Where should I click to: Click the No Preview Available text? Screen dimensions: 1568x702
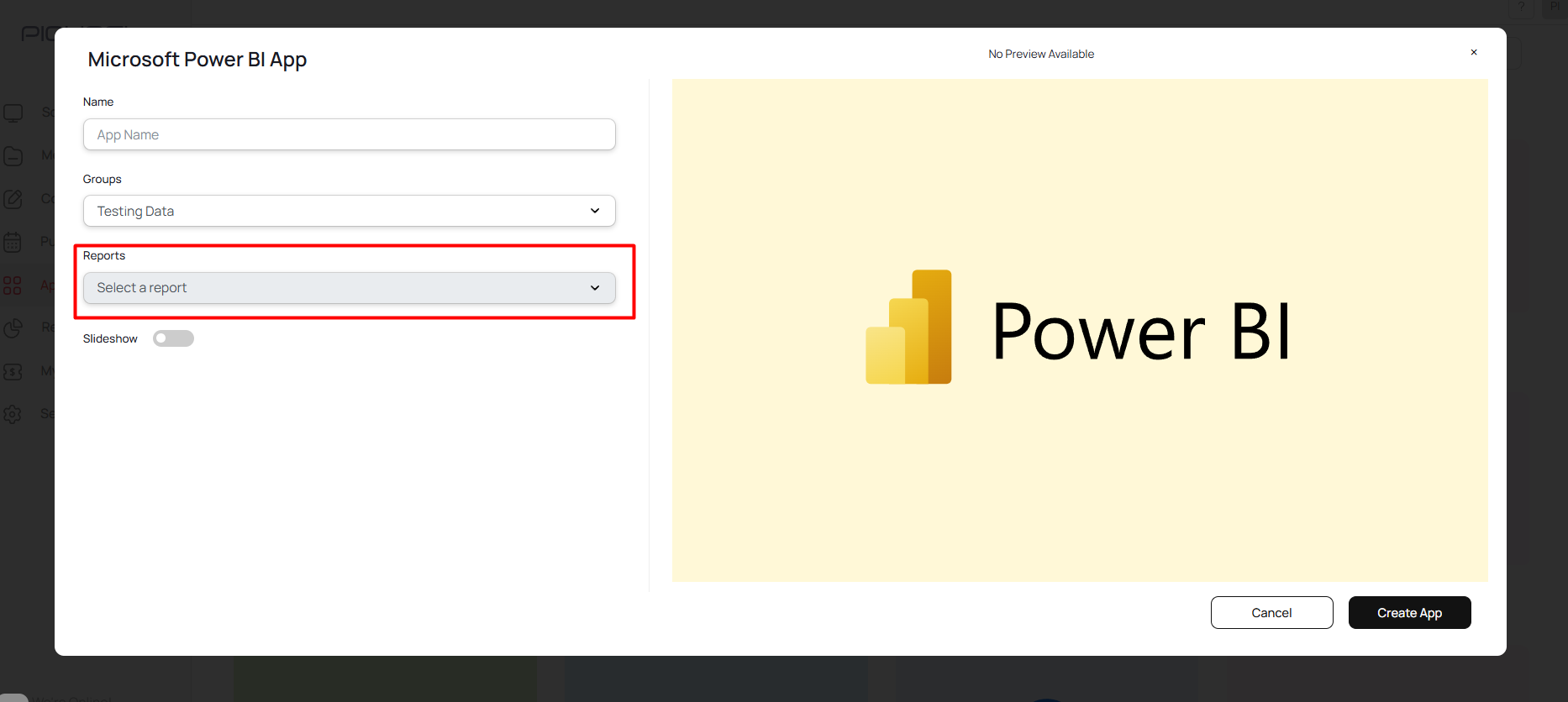(1041, 54)
